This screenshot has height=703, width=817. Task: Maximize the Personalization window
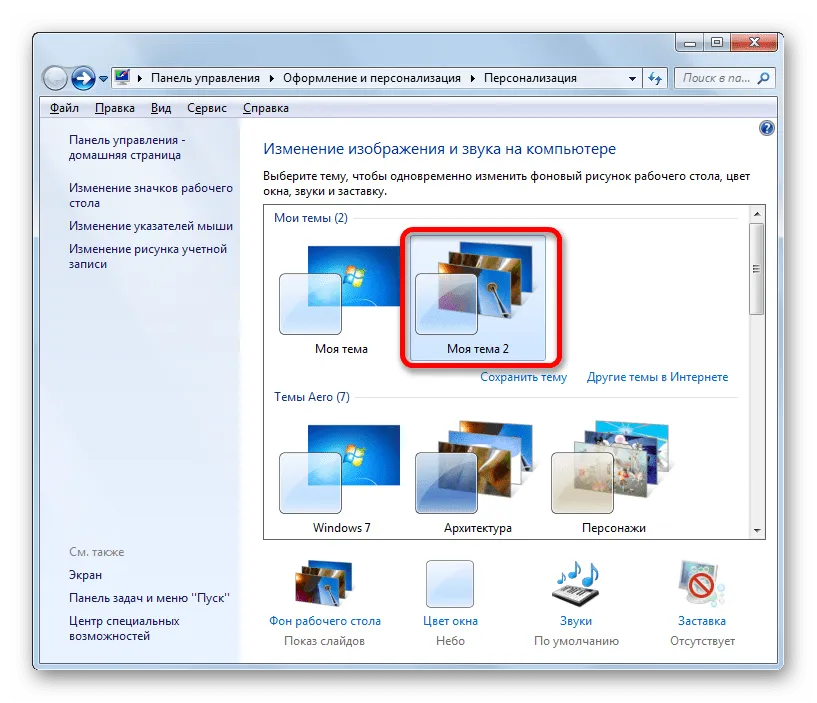[x=717, y=43]
